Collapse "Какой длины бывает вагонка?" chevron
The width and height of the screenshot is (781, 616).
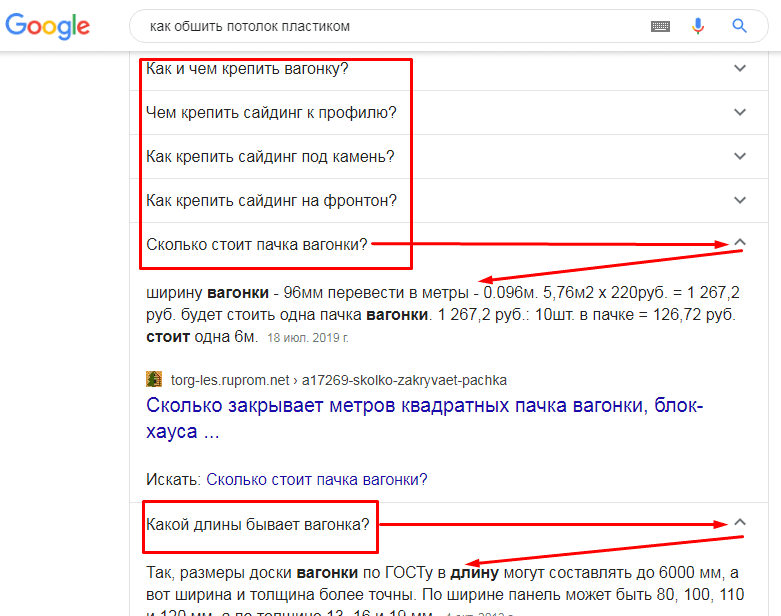coord(740,522)
